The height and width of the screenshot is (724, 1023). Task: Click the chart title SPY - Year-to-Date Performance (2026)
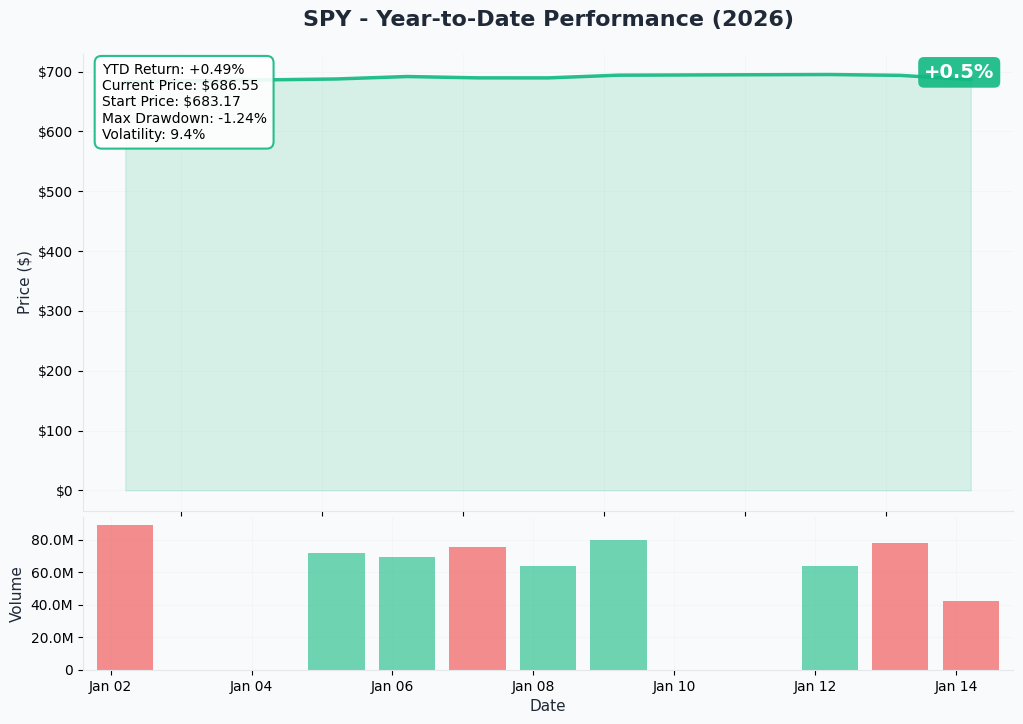(548, 19)
